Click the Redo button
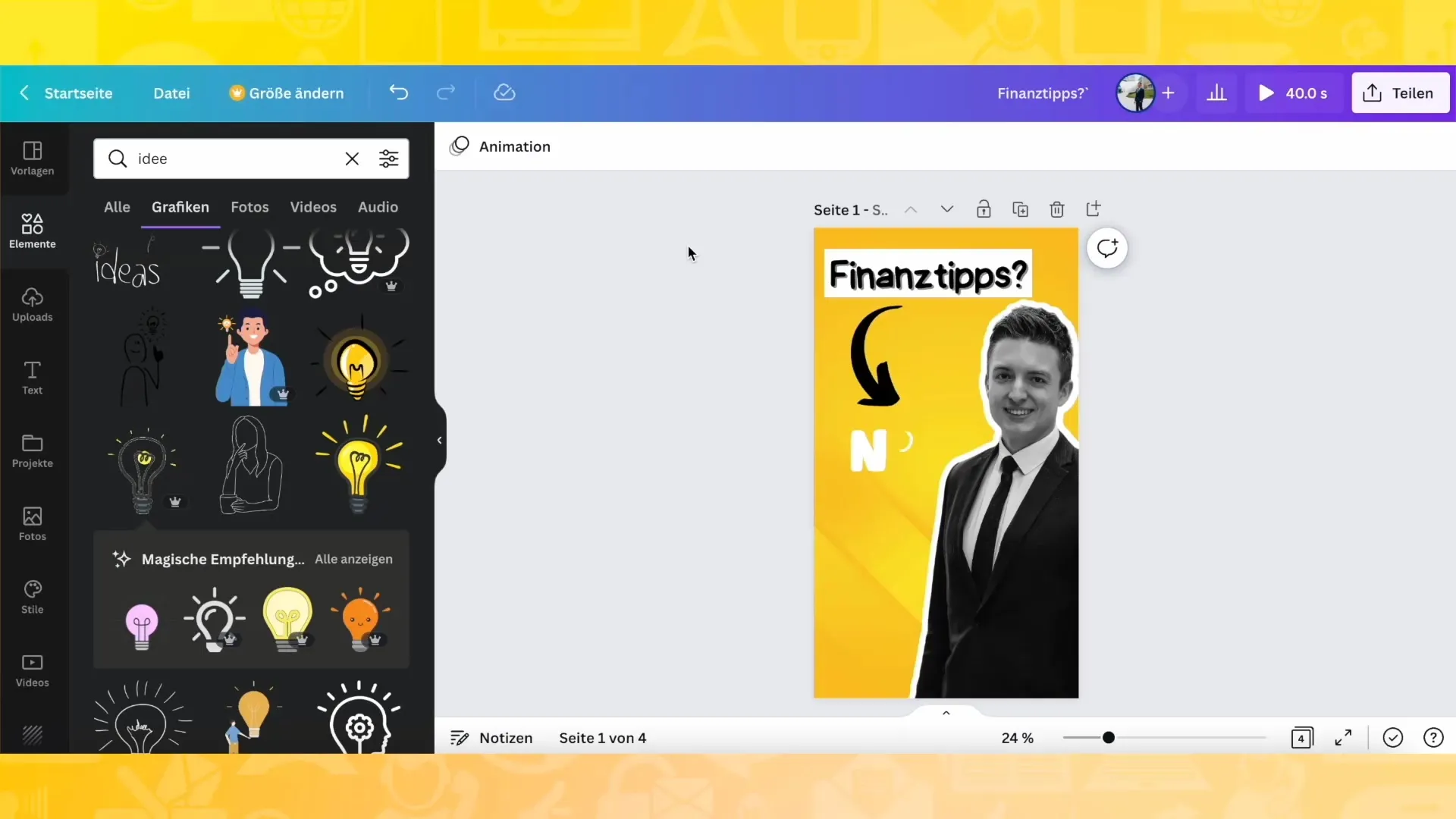 pos(446,93)
